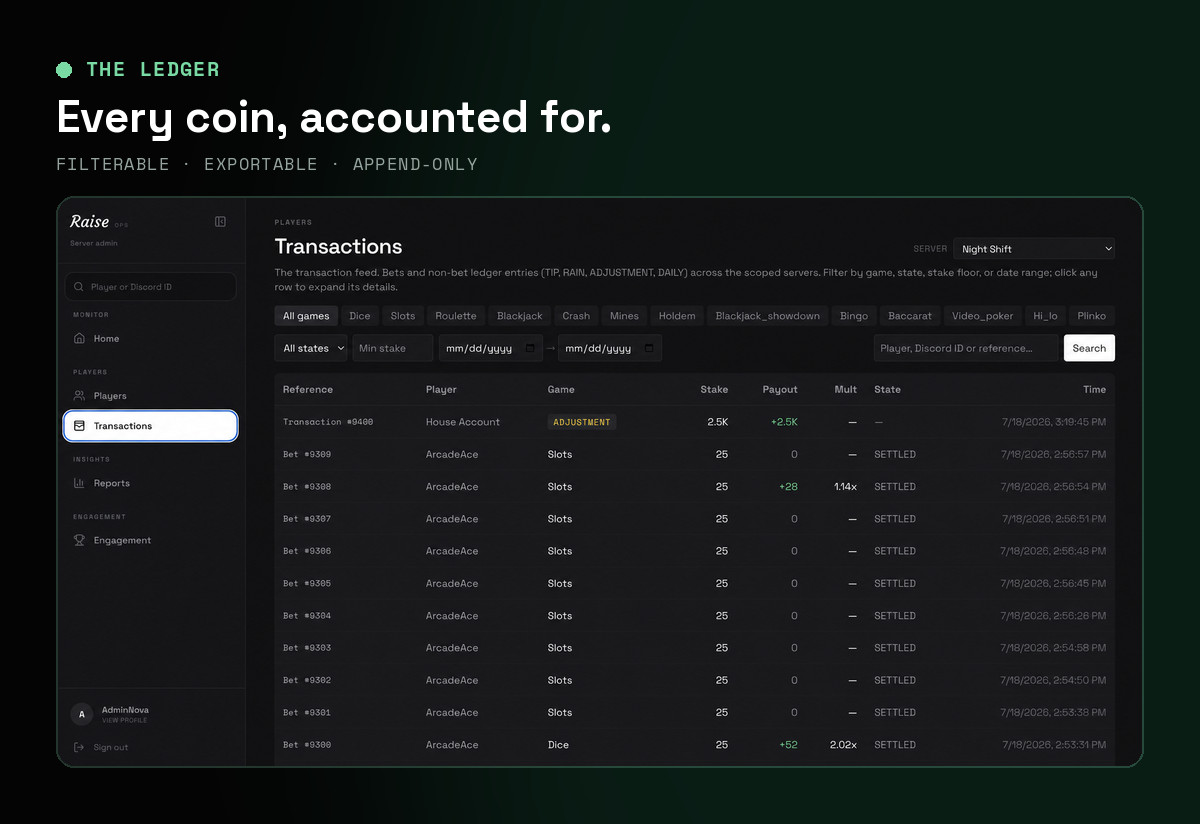Filter by Bingo game
Screen dimensions: 1200x824
click(854, 316)
